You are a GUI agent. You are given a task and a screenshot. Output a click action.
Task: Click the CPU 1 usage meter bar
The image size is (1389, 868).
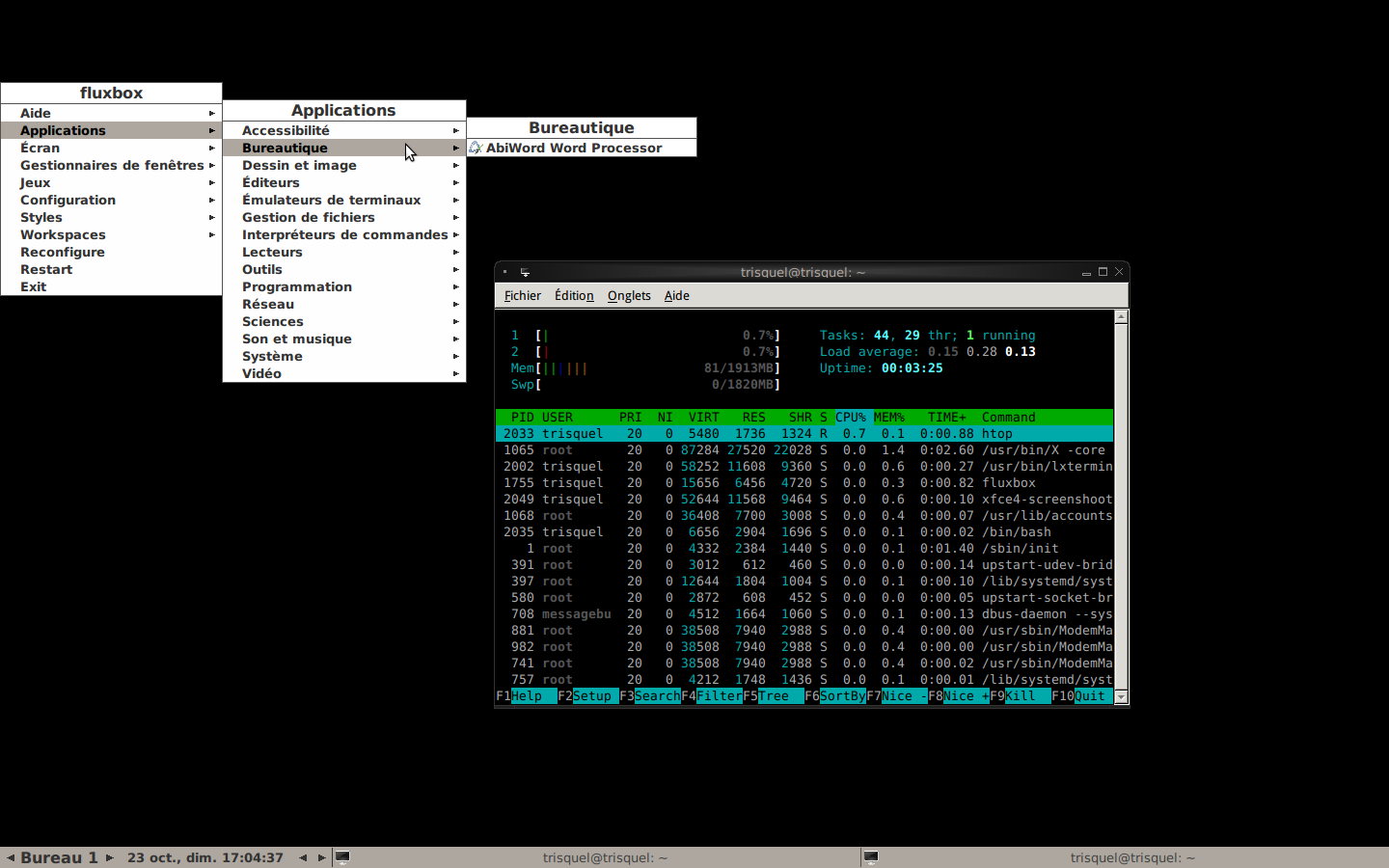pos(645,336)
